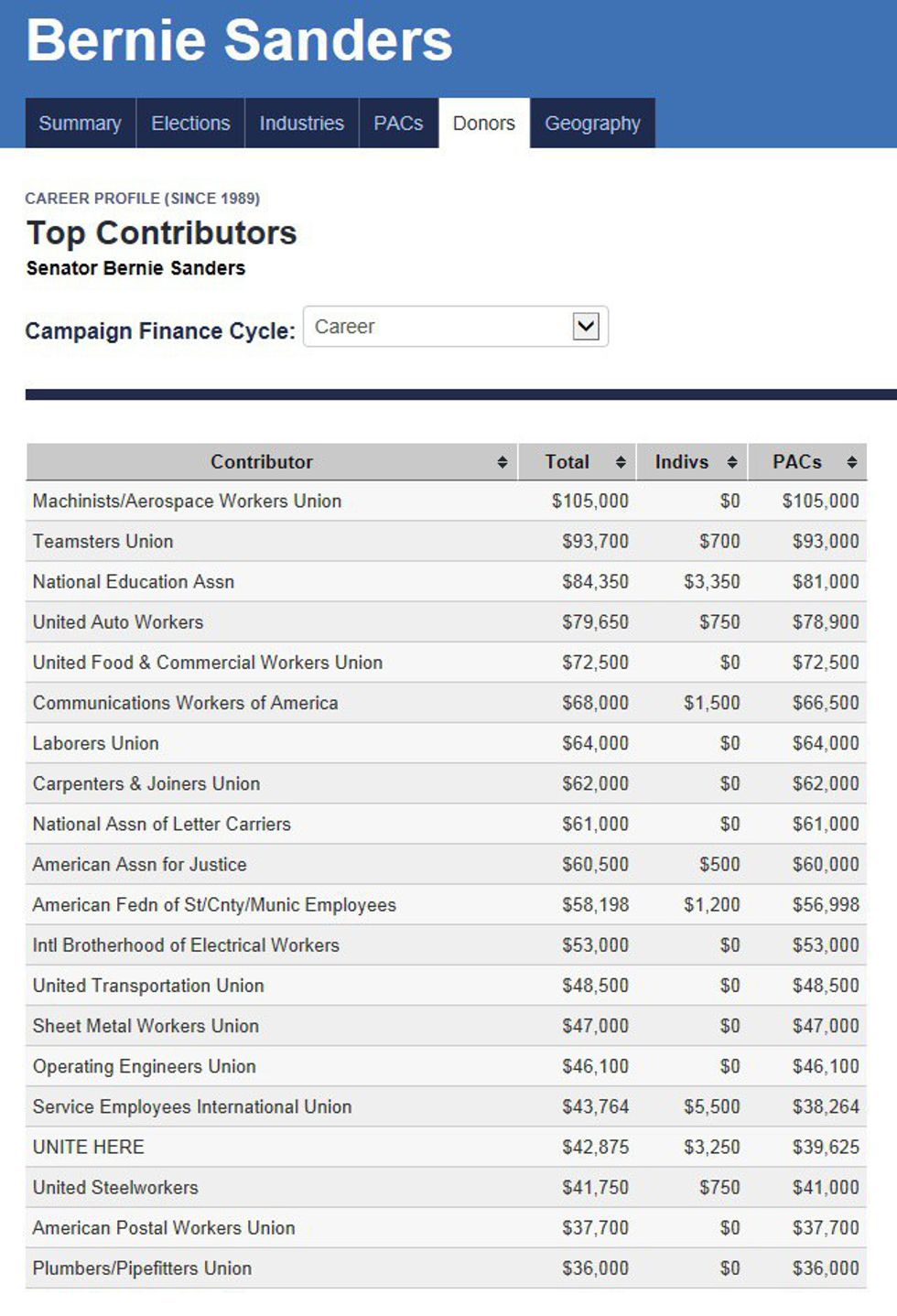This screenshot has width=897, height=1316.
Task: Click the National Education Assn entry
Action: click(134, 582)
